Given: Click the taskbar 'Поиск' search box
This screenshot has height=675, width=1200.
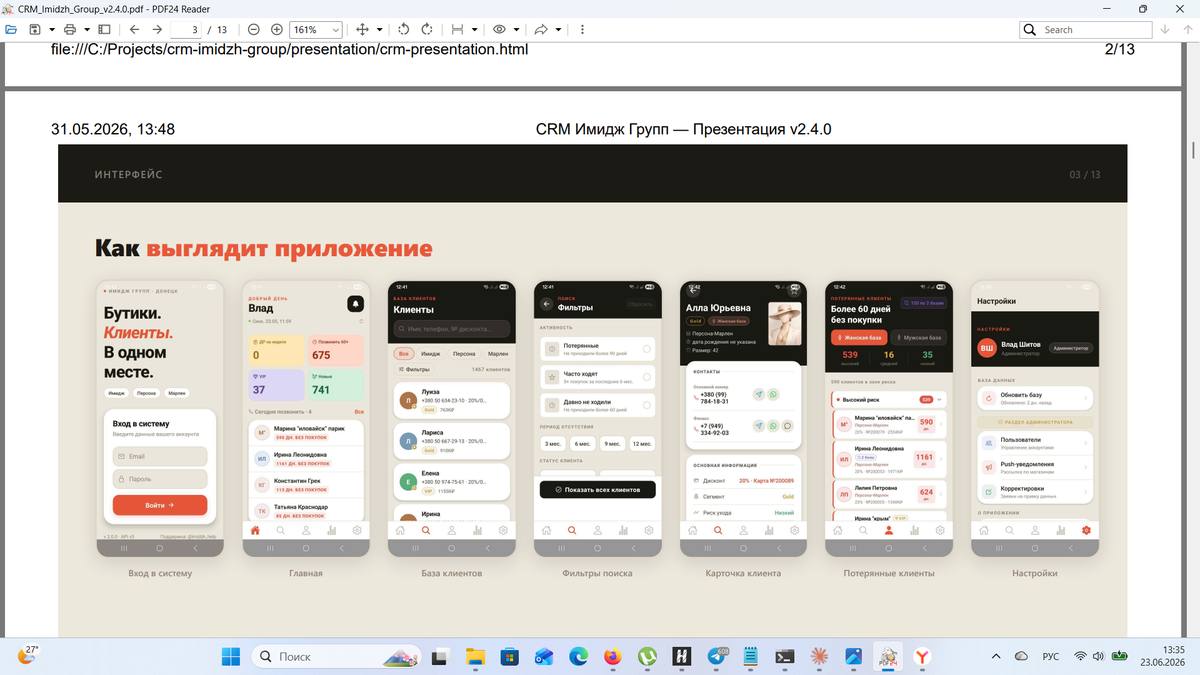Looking at the screenshot, I should click(x=335, y=657).
